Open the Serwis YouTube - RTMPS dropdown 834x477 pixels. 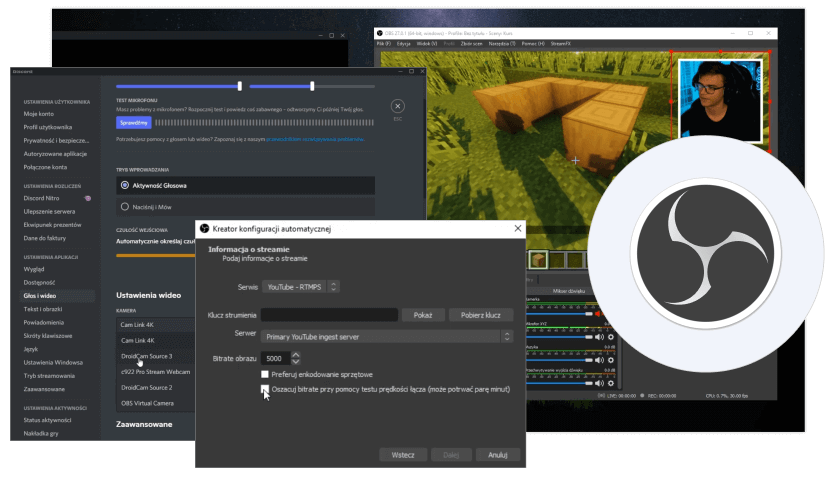click(301, 287)
